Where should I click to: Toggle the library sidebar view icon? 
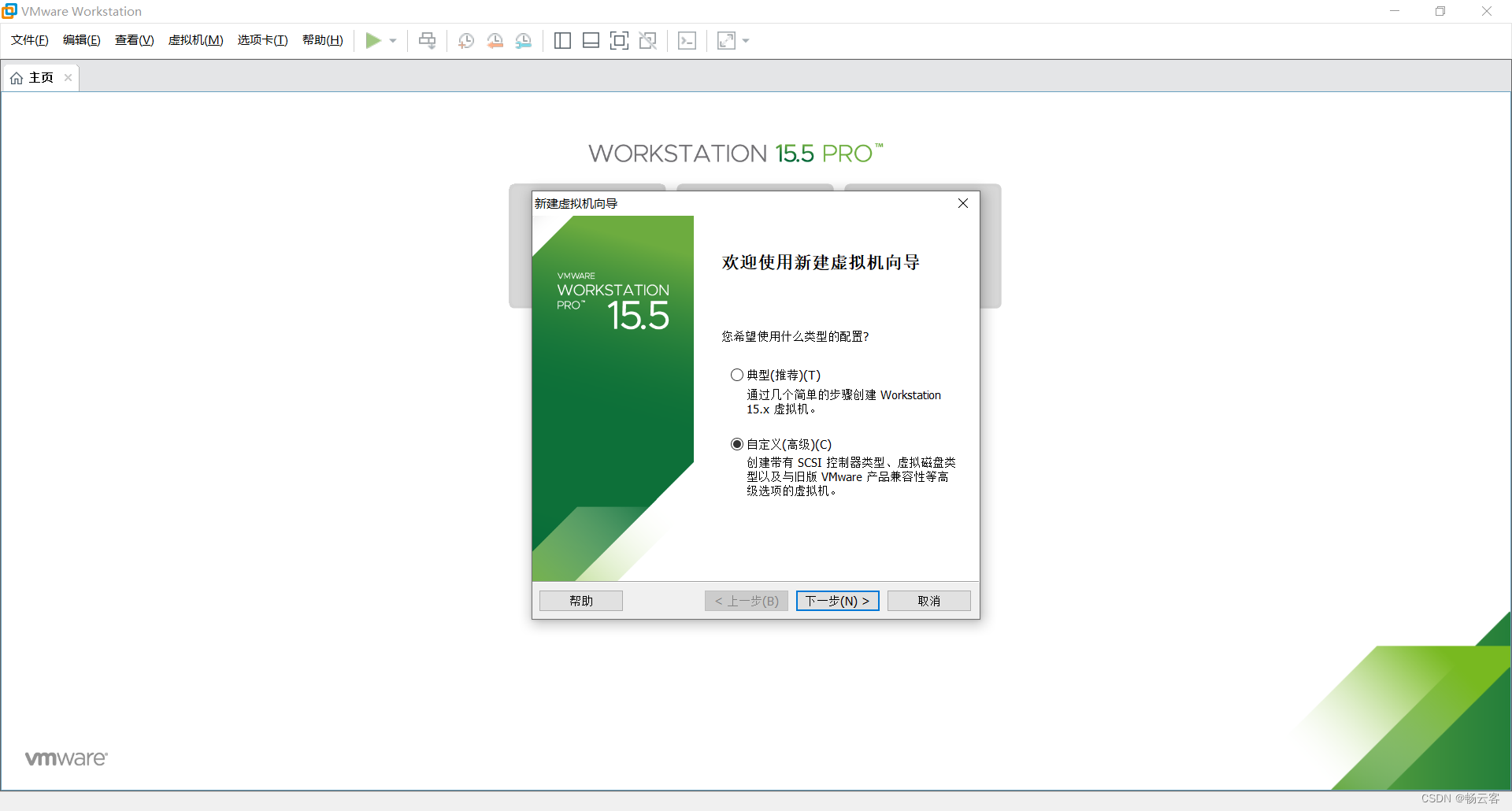tap(562, 41)
